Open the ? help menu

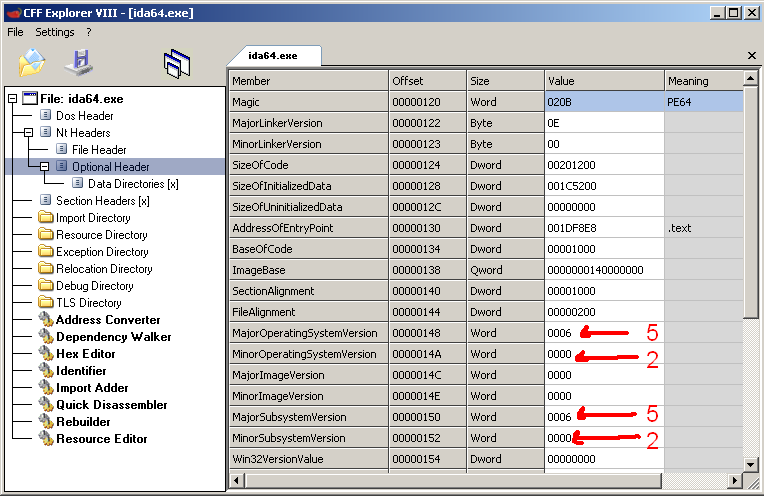89,32
